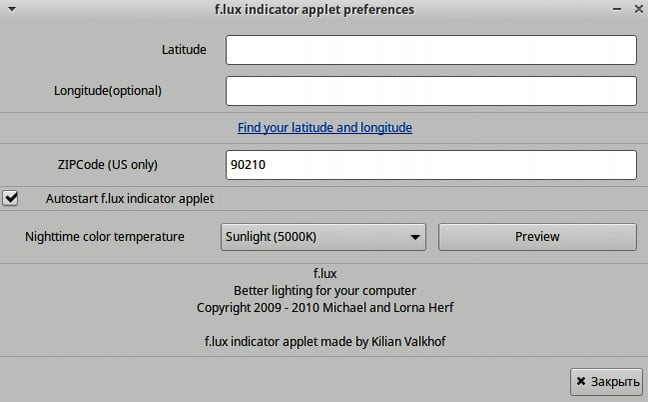This screenshot has width=648, height=402.
Task: Click the Закрыть button
Action: tap(607, 382)
